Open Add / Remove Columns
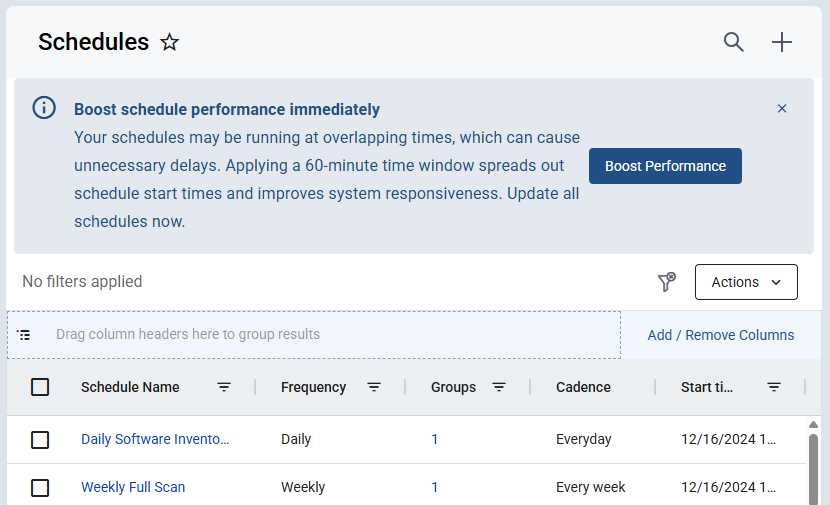 721,335
